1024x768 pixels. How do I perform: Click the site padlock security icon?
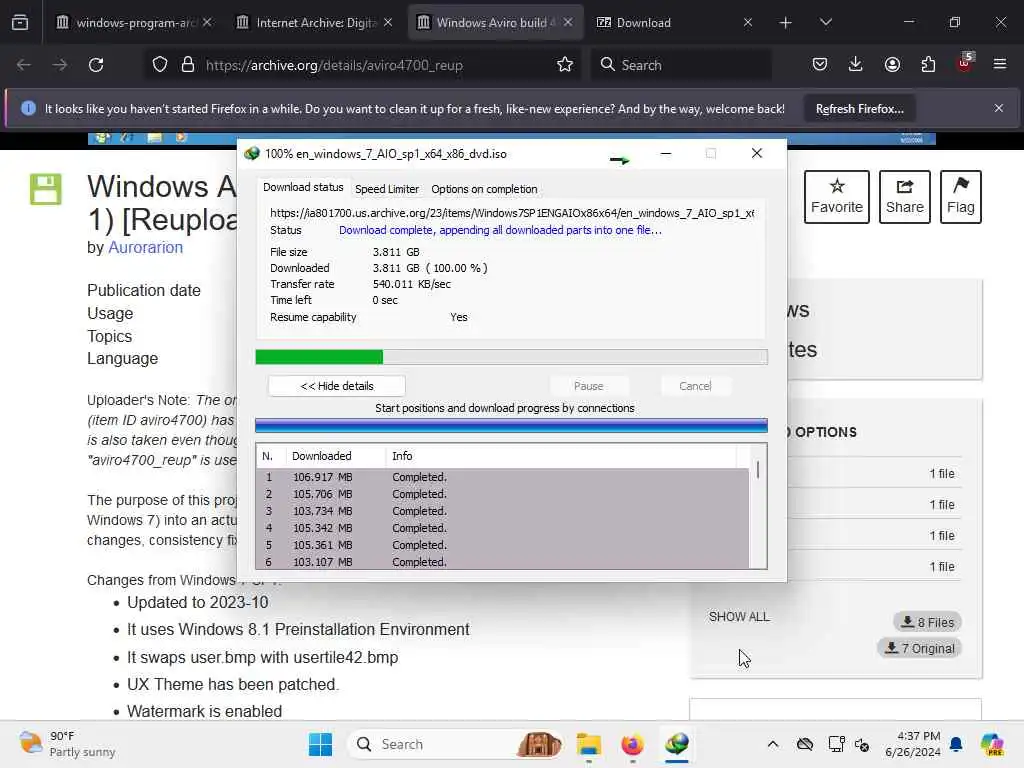pos(188,65)
